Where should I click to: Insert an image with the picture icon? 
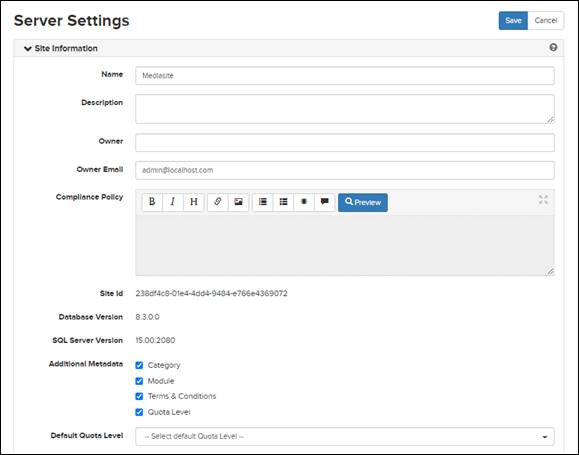[x=239, y=202]
